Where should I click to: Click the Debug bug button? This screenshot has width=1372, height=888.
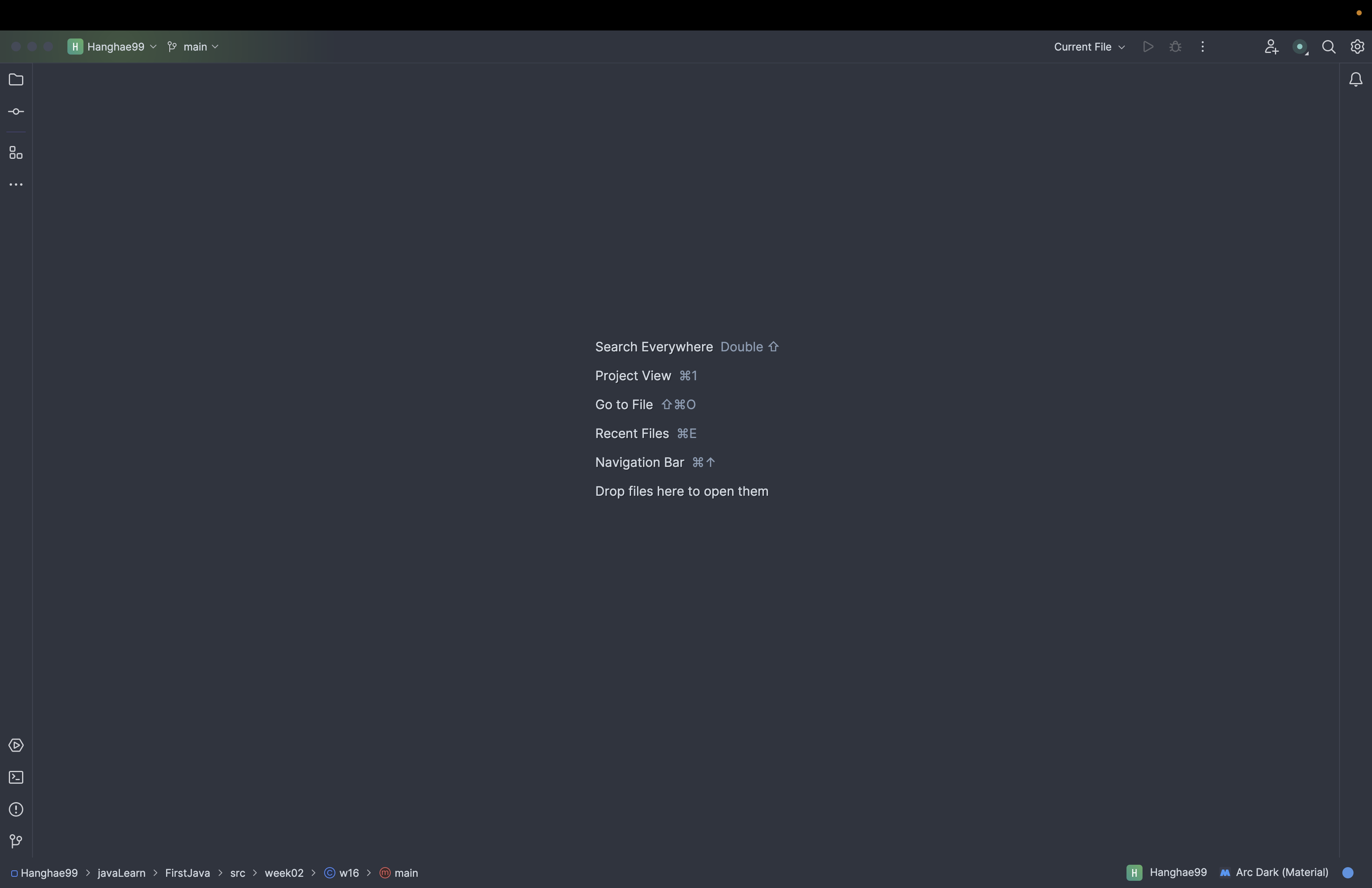1175,47
